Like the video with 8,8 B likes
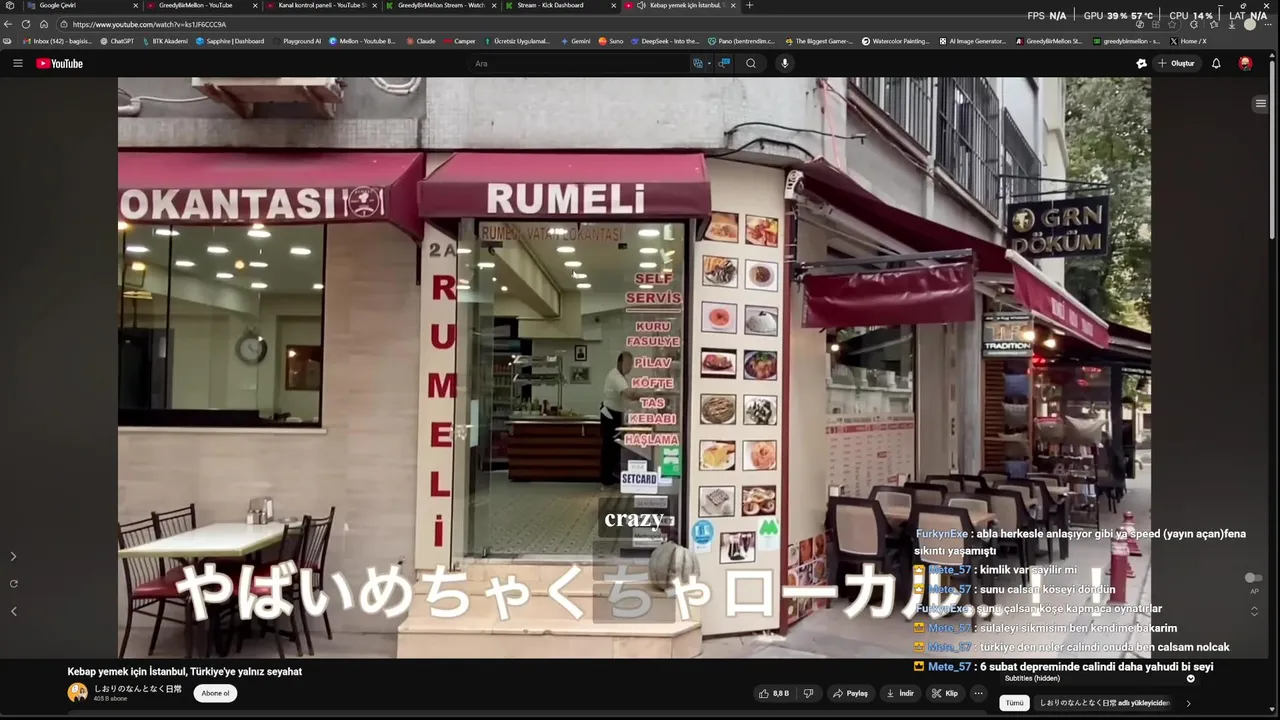1280x720 pixels. click(x=774, y=693)
